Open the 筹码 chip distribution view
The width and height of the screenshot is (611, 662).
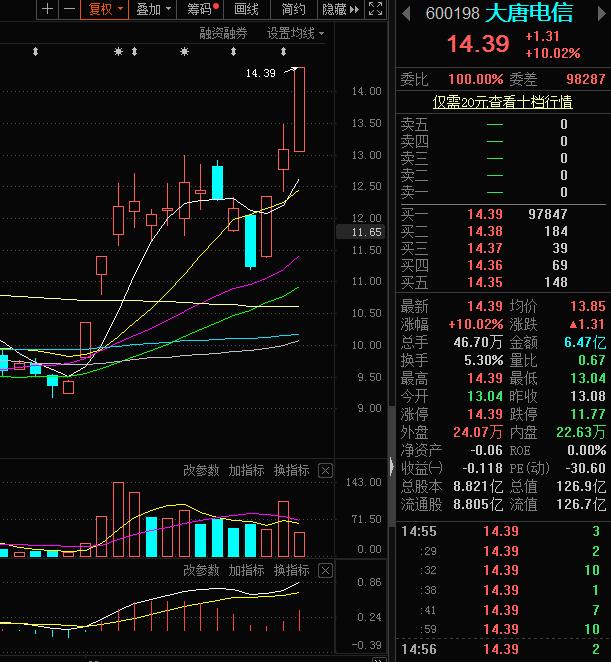201,9
